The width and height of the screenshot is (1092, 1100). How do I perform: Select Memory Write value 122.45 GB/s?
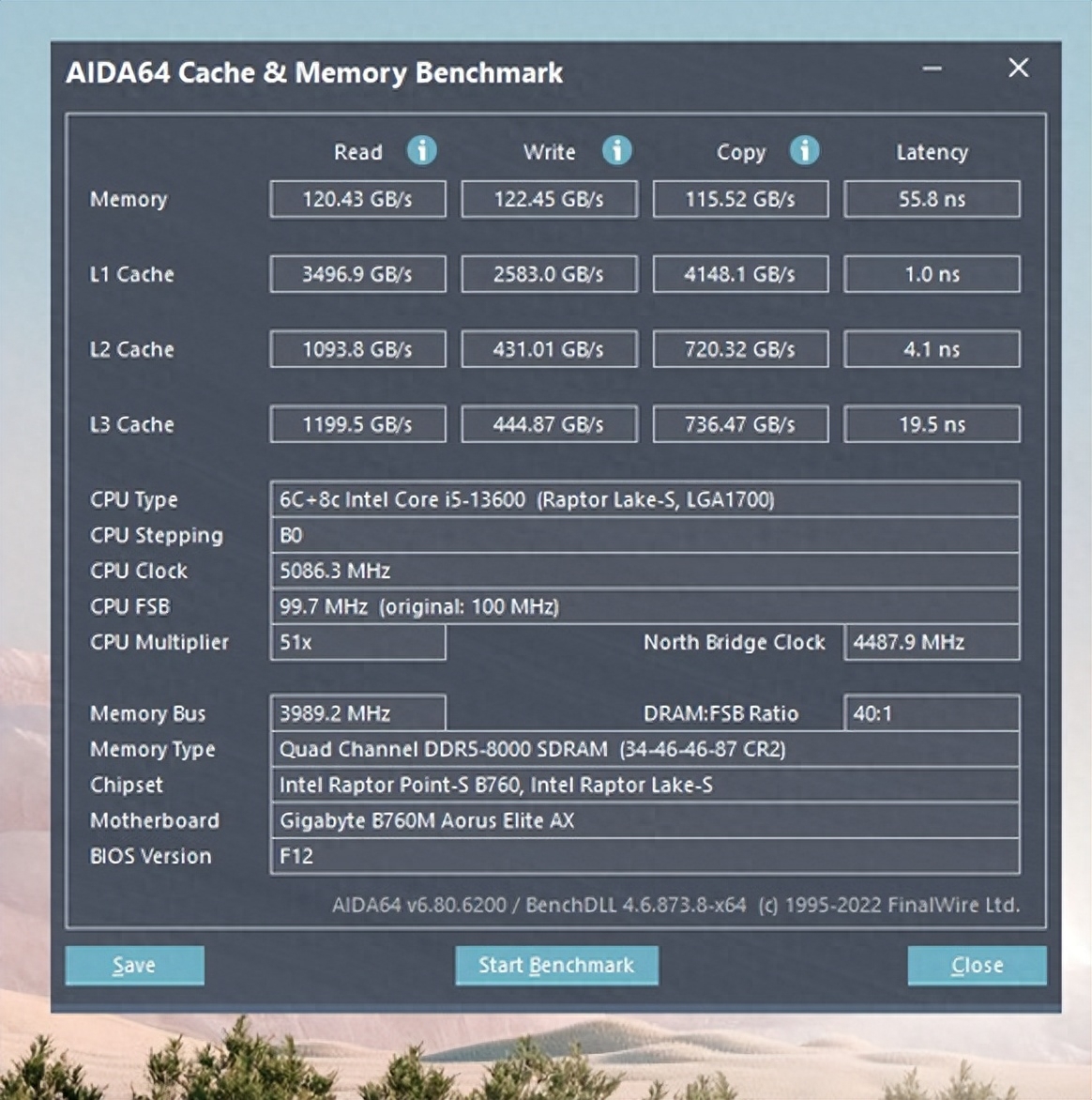click(x=549, y=199)
